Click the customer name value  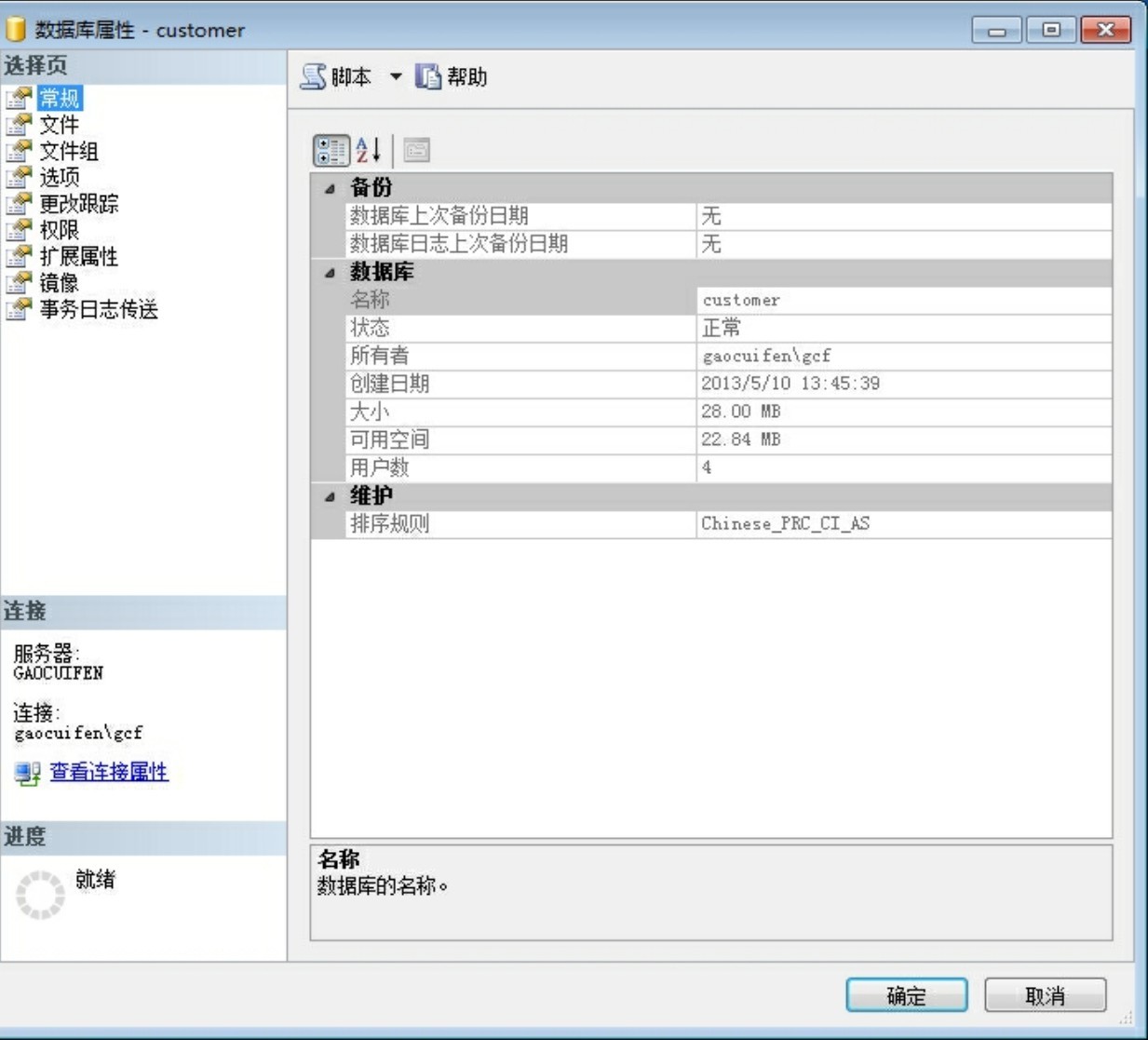(x=741, y=300)
